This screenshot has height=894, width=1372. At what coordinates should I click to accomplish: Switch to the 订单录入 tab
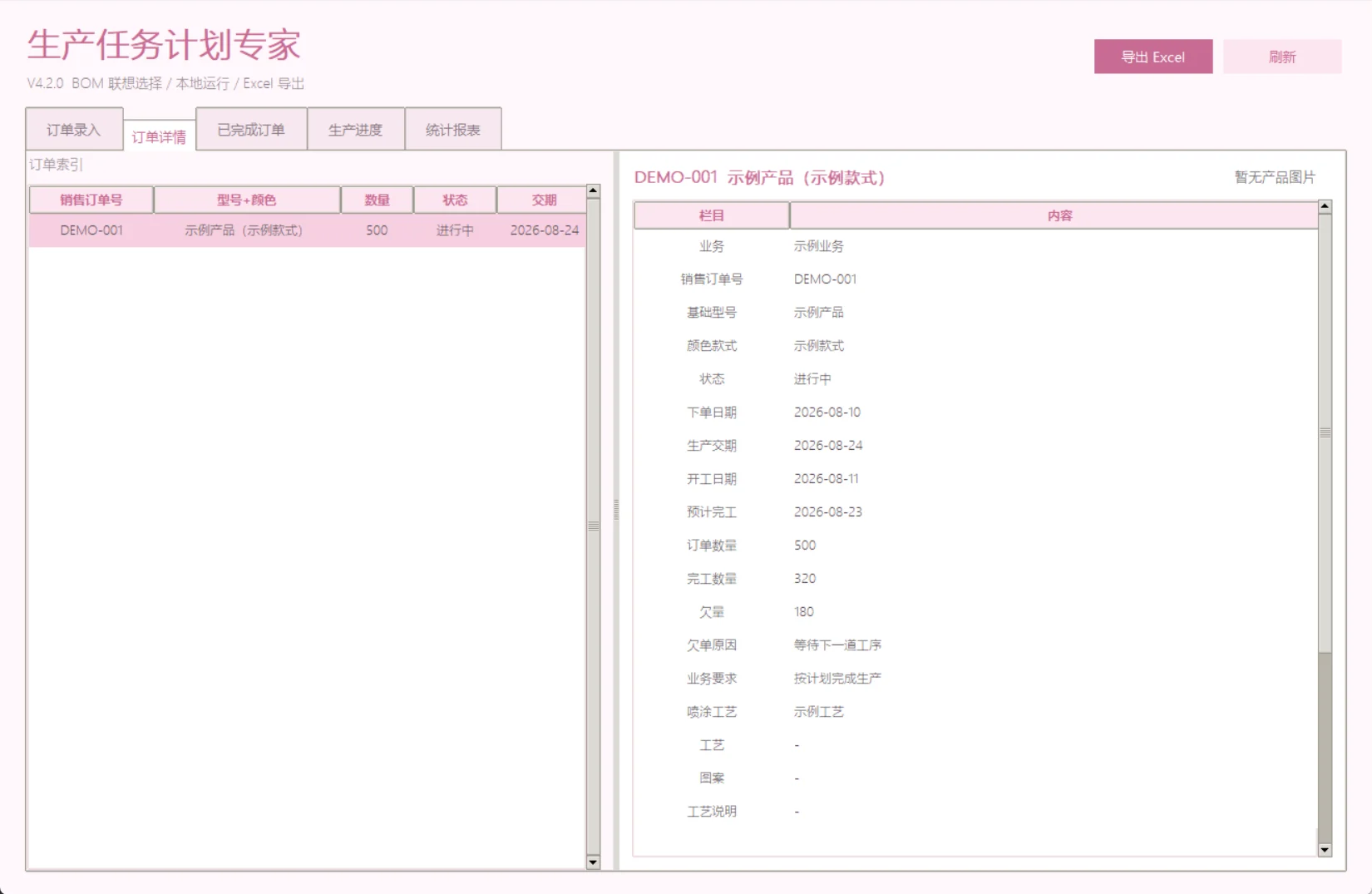[74, 130]
